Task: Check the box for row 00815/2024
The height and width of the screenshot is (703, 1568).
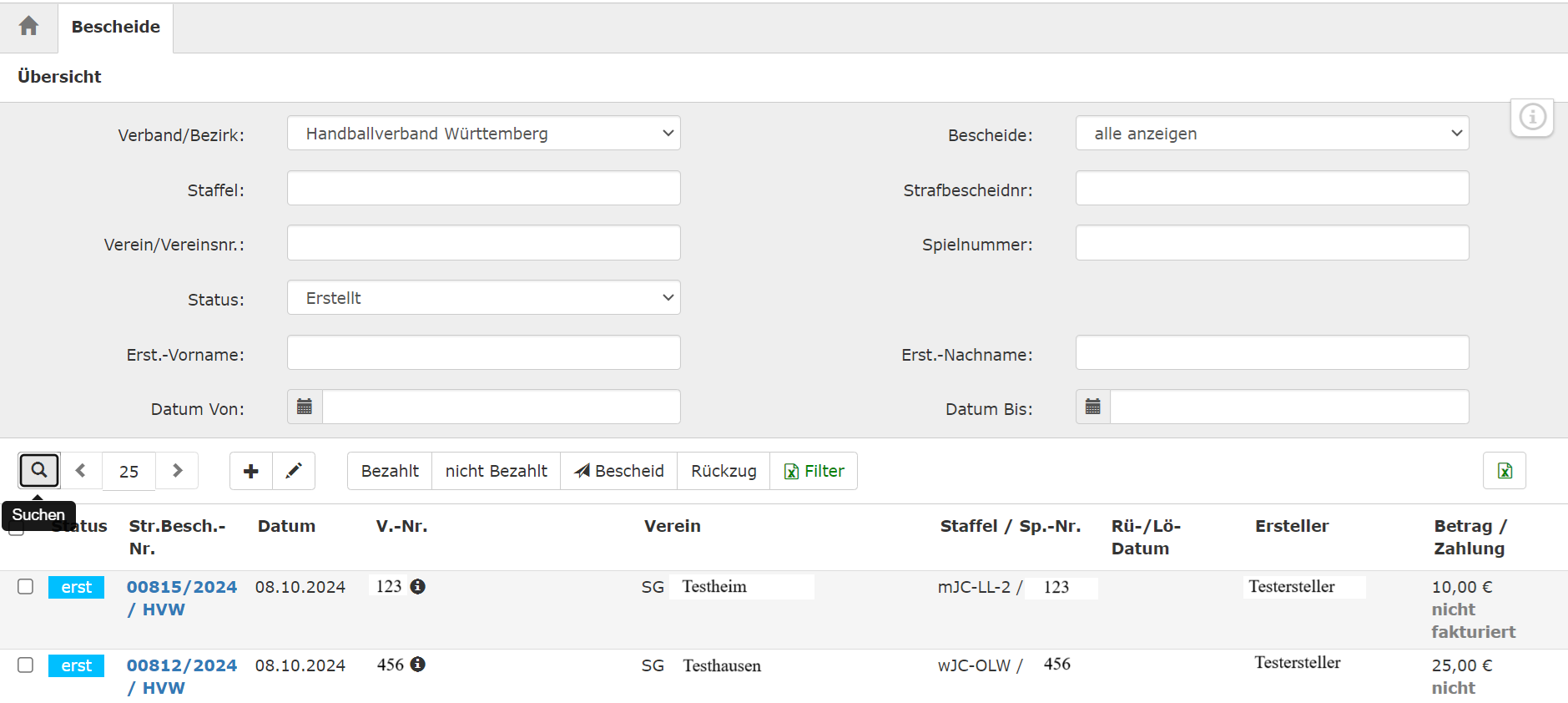Action: click(26, 587)
